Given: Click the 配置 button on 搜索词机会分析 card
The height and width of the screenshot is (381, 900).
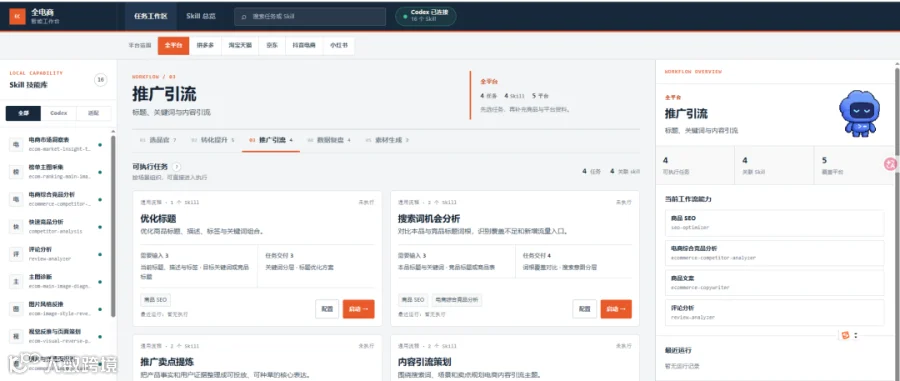Looking at the screenshot, I should pos(584,309).
